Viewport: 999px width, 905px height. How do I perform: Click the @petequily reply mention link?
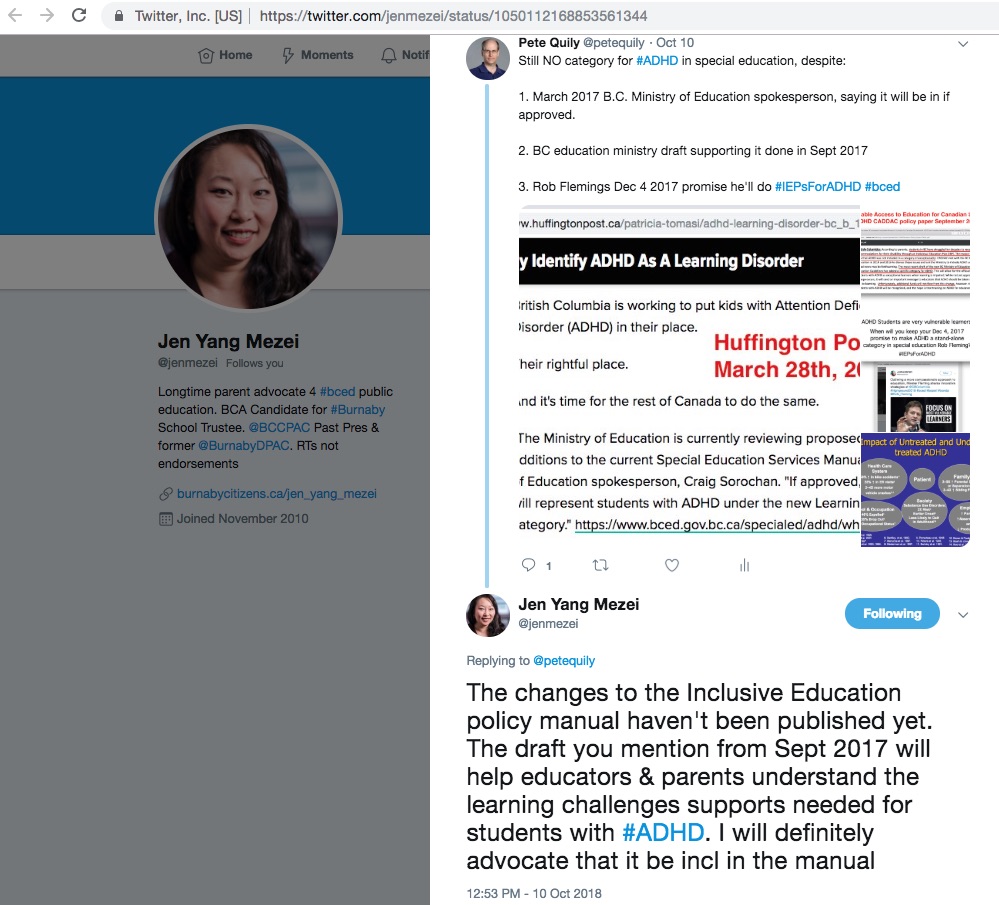tap(564, 660)
